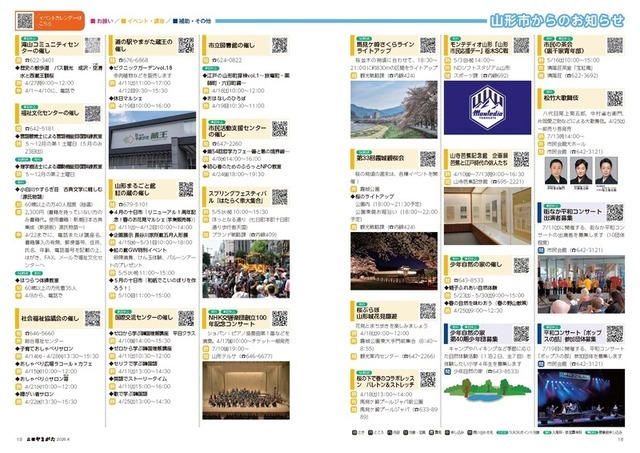The image size is (640, 453).
Task: Click the 山形市からのお知らせ page title
Action: (556, 18)
